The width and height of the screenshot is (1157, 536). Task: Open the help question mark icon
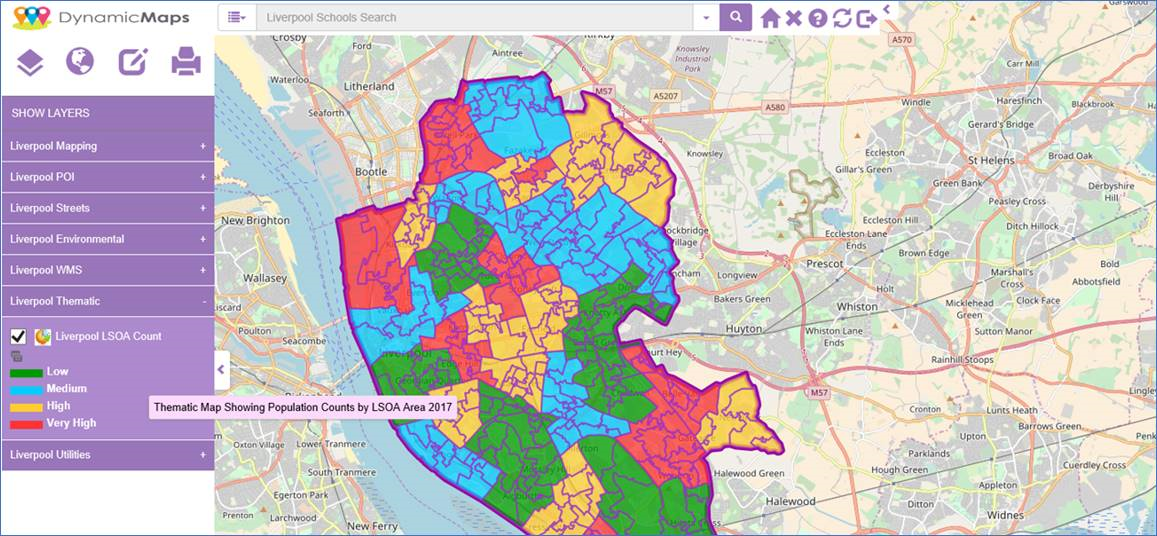point(818,18)
